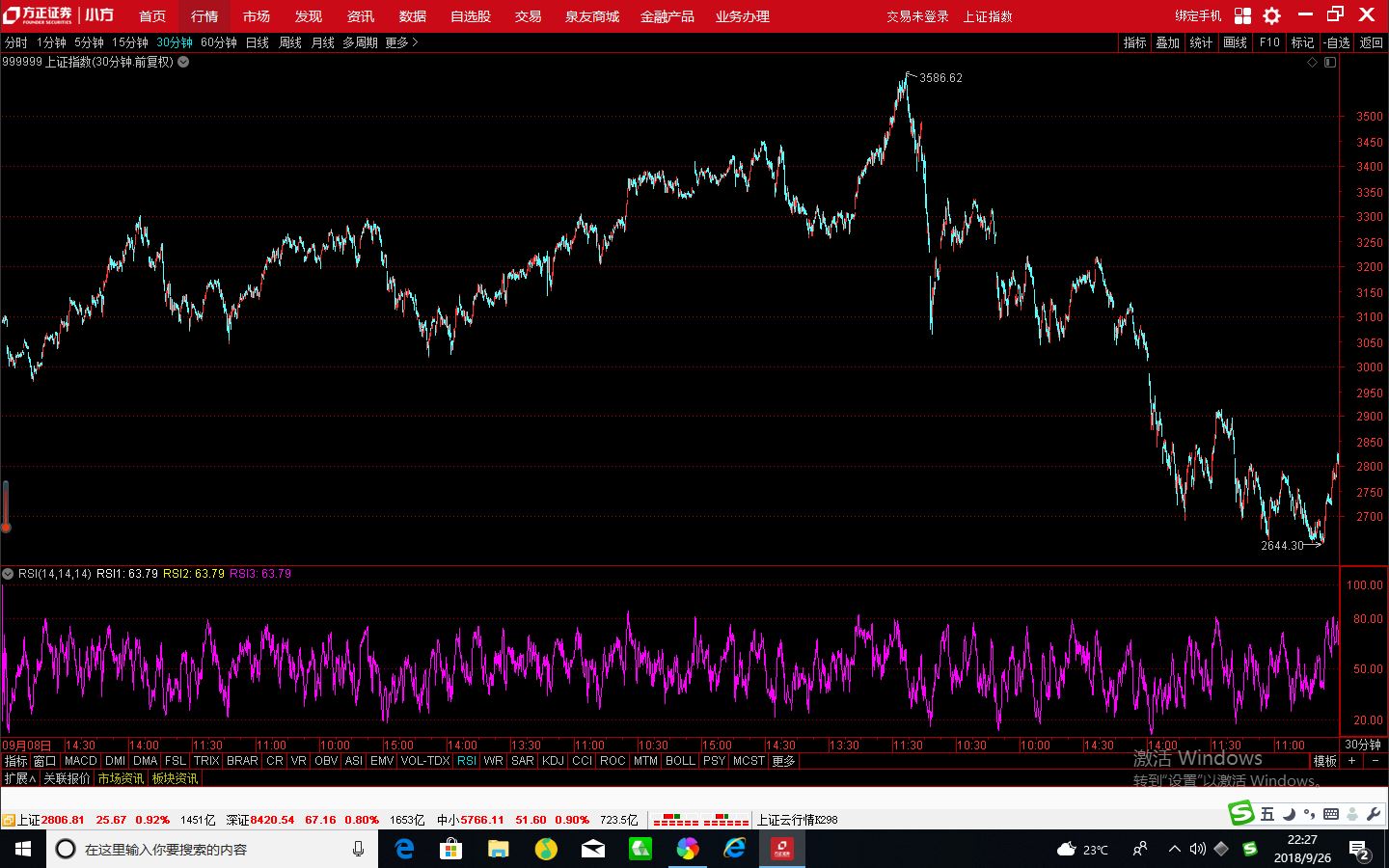1389x868 pixels.
Task: Open the settings gear icon
Action: pyautogui.click(x=1272, y=15)
